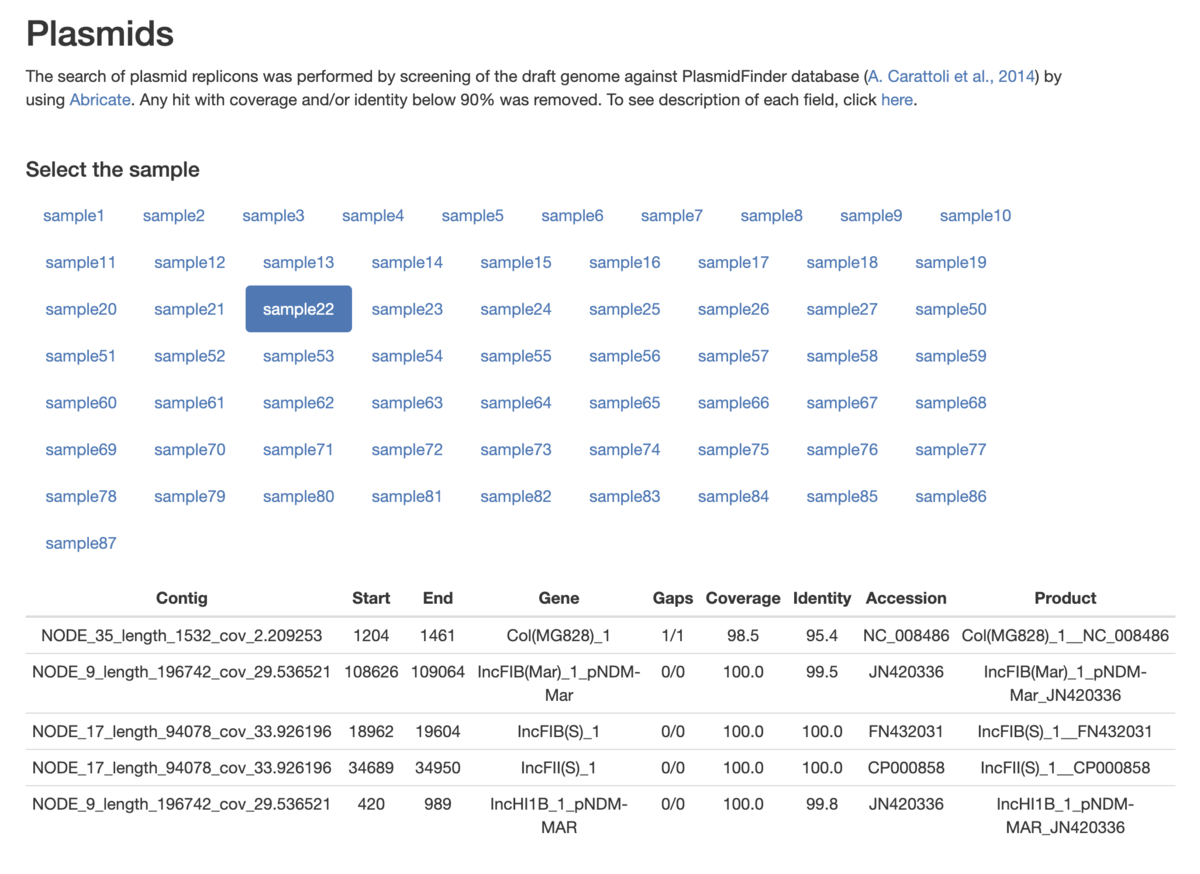Select the CP000858 accession cell
Screen dimensions: 1200x874
click(906, 768)
